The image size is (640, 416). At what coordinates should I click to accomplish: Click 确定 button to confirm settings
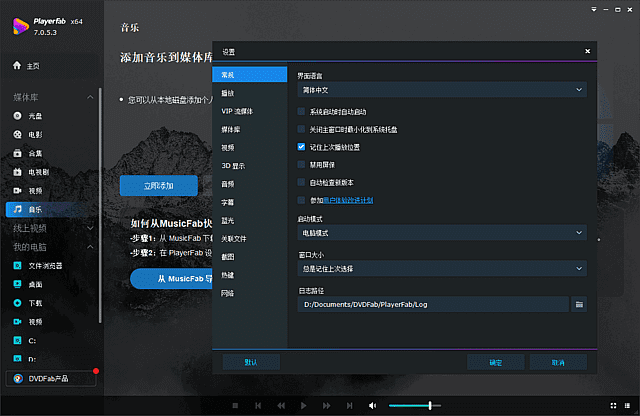click(x=496, y=362)
